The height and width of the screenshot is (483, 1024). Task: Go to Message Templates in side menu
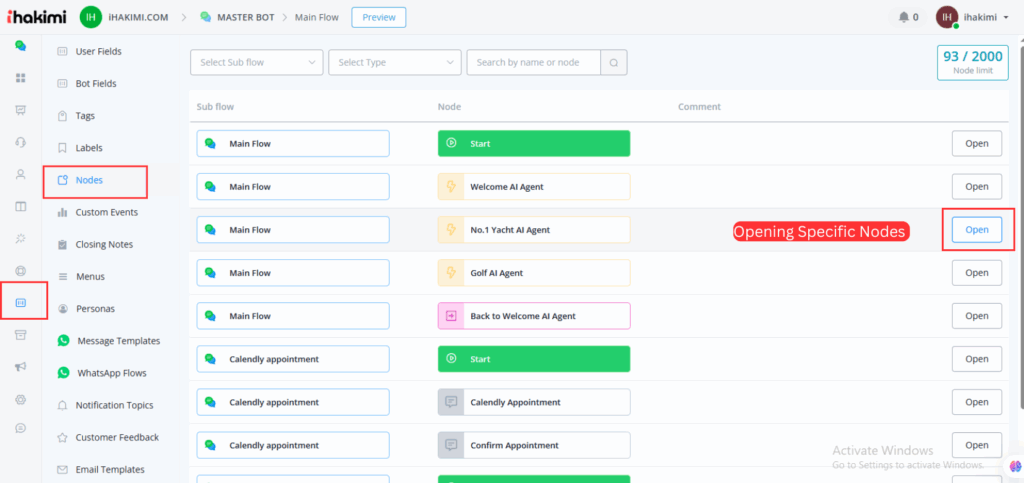[118, 341]
